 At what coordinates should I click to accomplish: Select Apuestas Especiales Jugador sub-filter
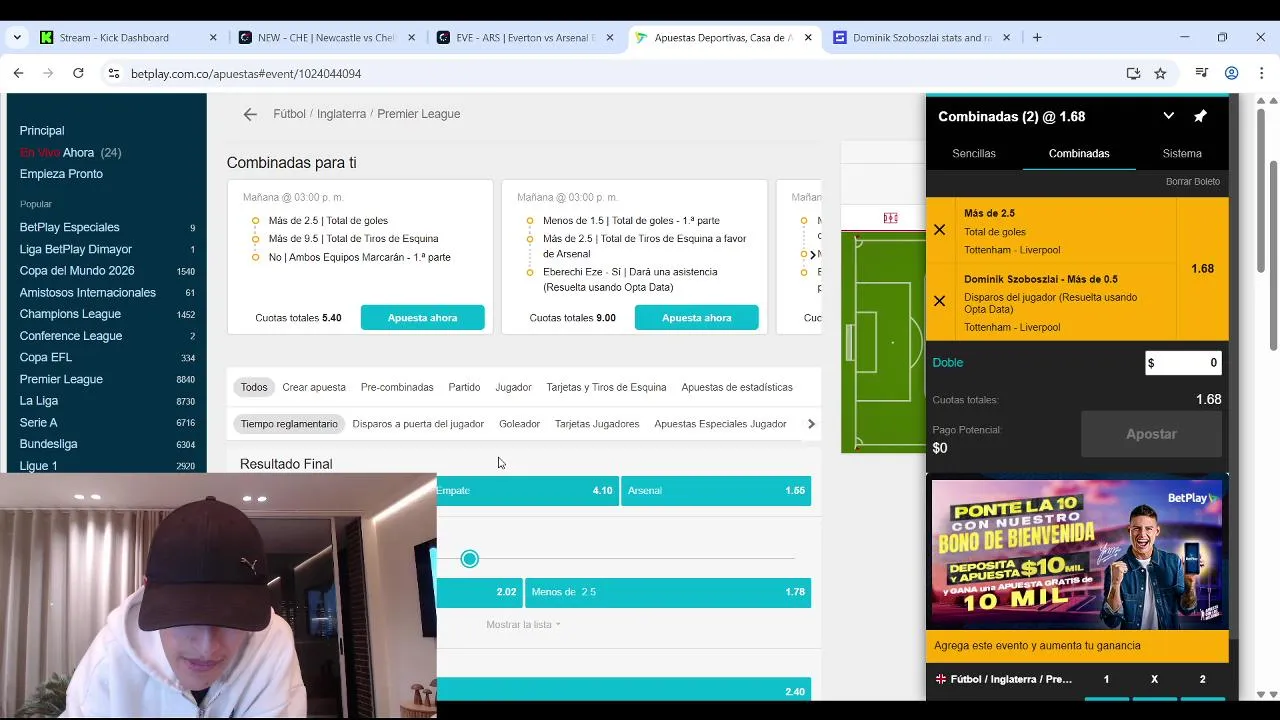[720, 424]
